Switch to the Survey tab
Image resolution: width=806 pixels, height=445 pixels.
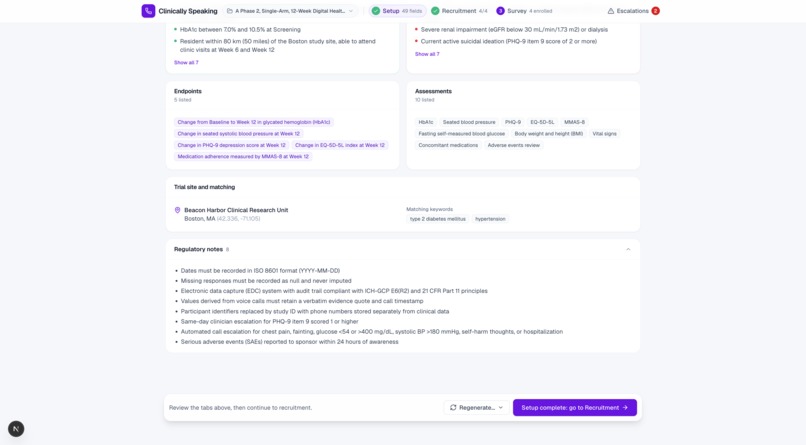[524, 11]
